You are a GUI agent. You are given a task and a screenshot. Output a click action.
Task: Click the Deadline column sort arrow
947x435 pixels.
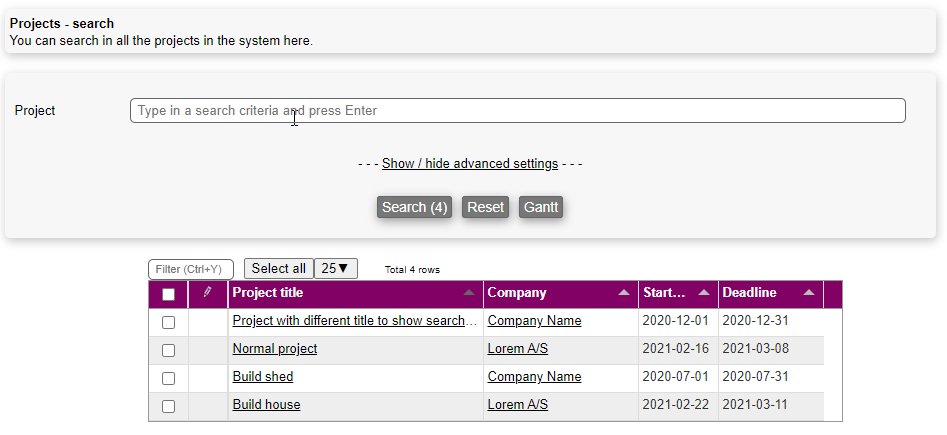coord(808,294)
